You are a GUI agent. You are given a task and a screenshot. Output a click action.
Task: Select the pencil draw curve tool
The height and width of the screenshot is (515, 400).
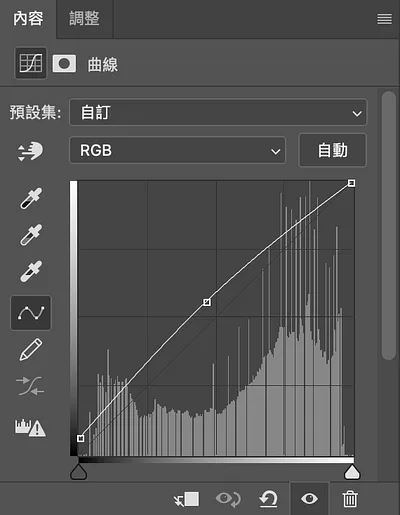point(31,350)
